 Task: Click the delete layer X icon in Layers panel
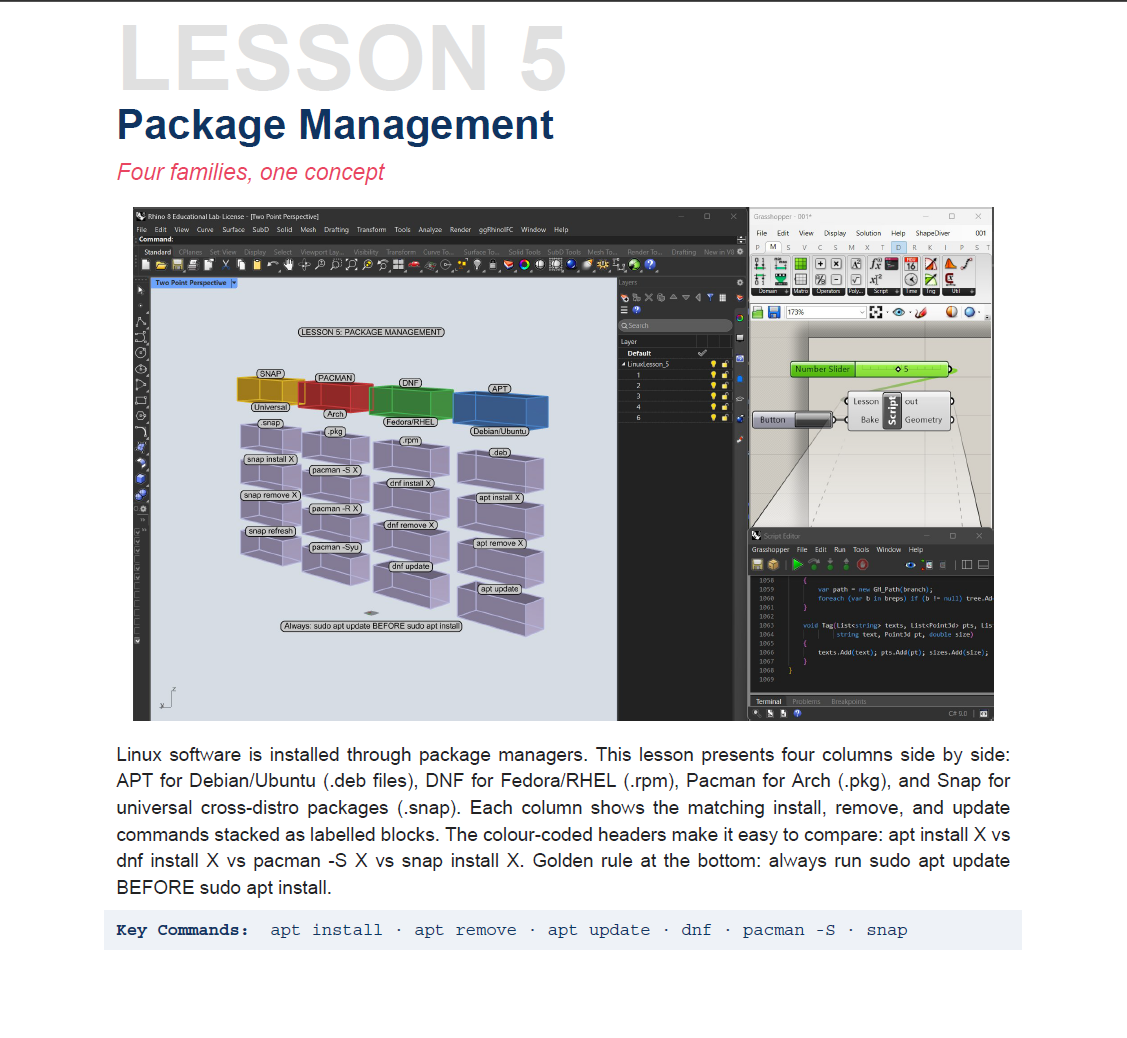click(x=649, y=298)
